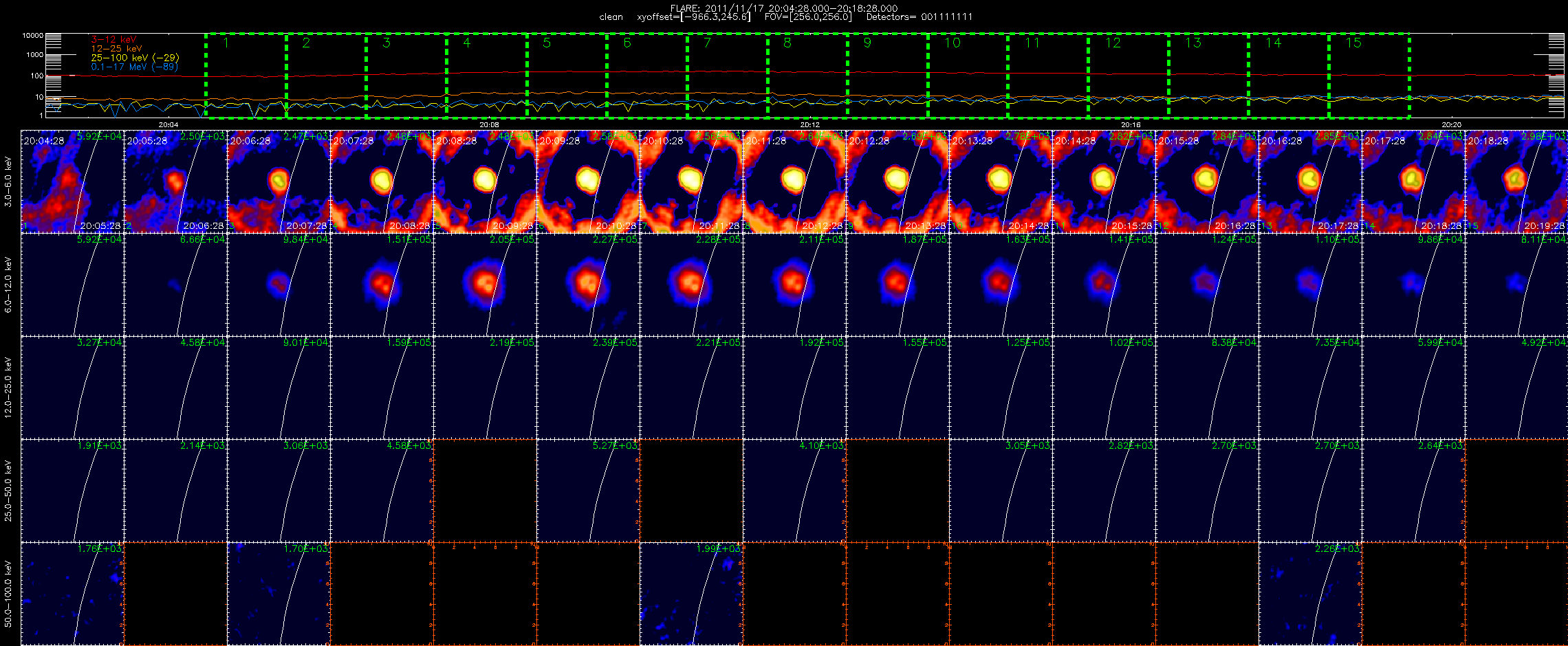Click the '2.64E+03' flux value
Viewport: 1568px width, 646px height.
click(1441, 445)
